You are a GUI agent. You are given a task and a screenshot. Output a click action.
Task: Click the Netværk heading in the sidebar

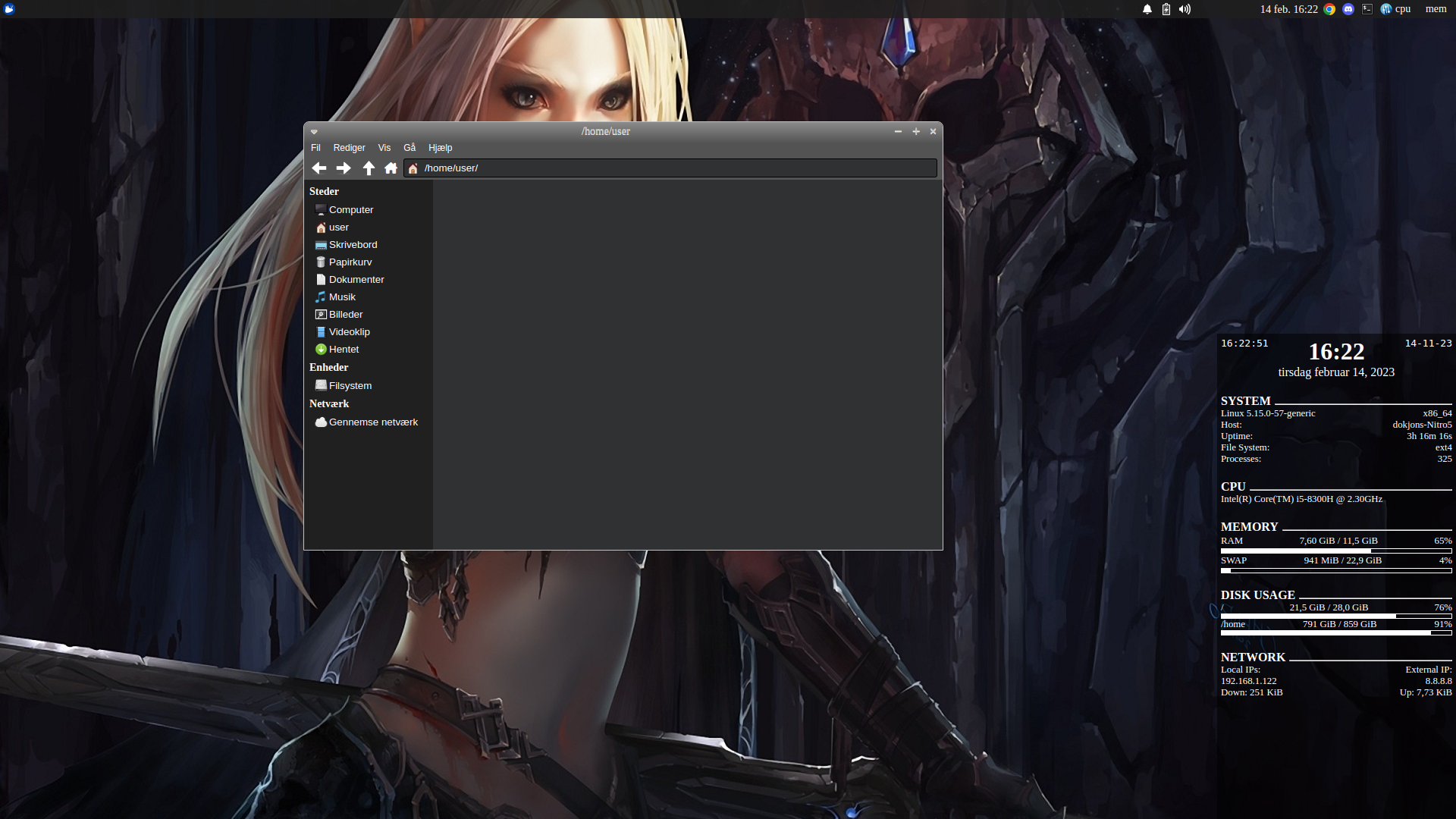329,404
